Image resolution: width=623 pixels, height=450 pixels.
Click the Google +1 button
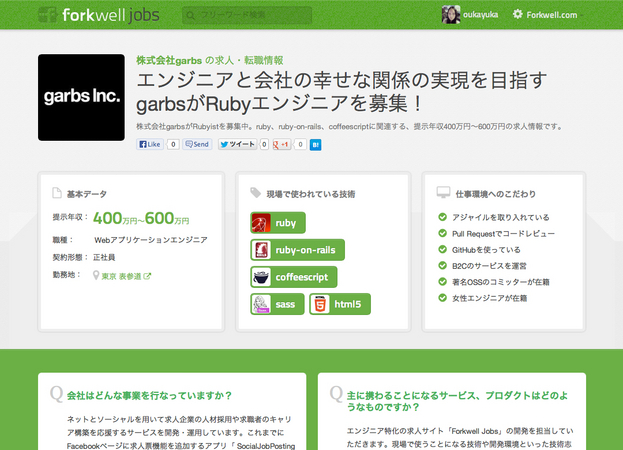[x=281, y=145]
